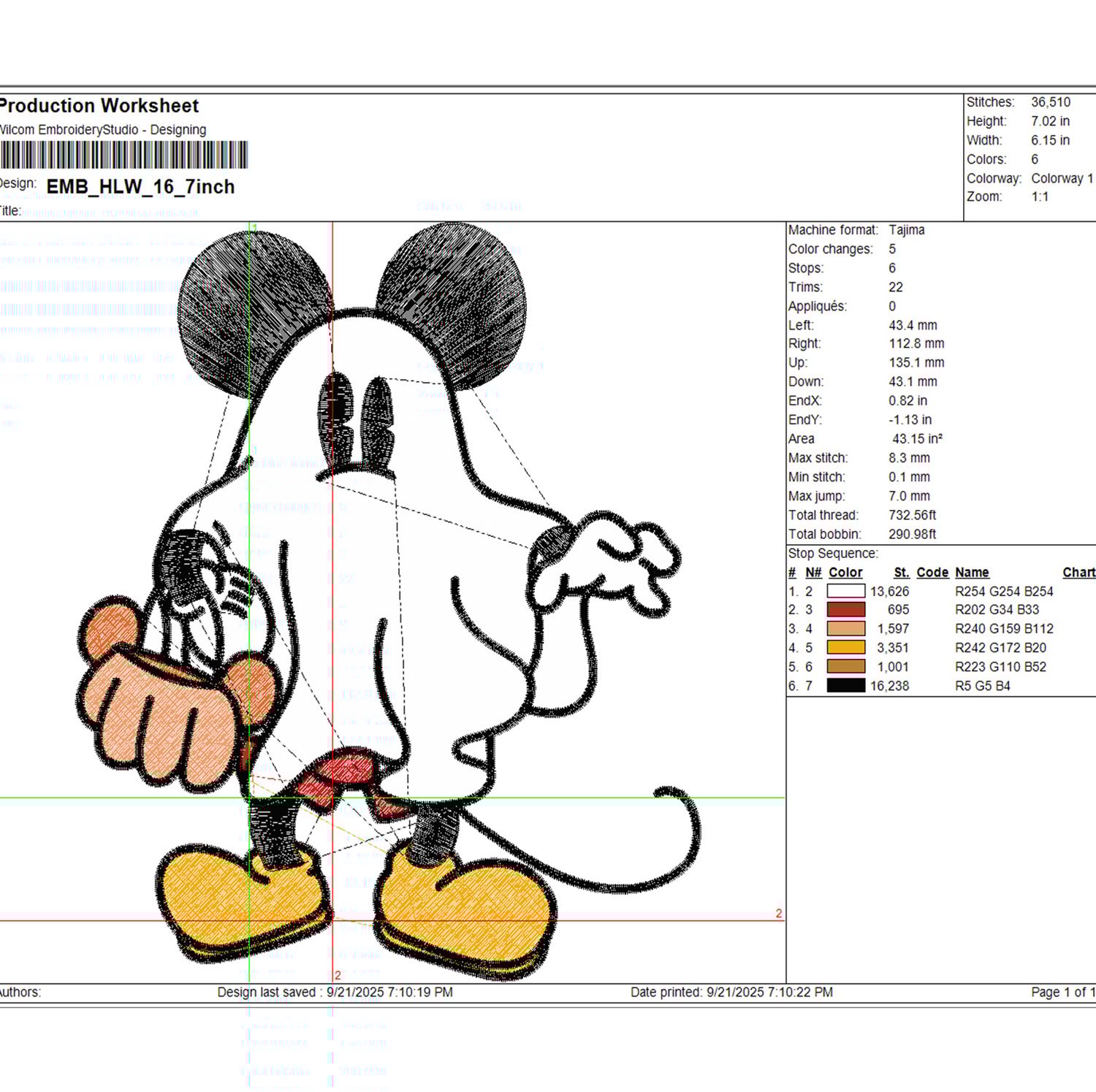The height and width of the screenshot is (1092, 1096).
Task: Click the black swatch in stop 6
Action: pos(845,686)
